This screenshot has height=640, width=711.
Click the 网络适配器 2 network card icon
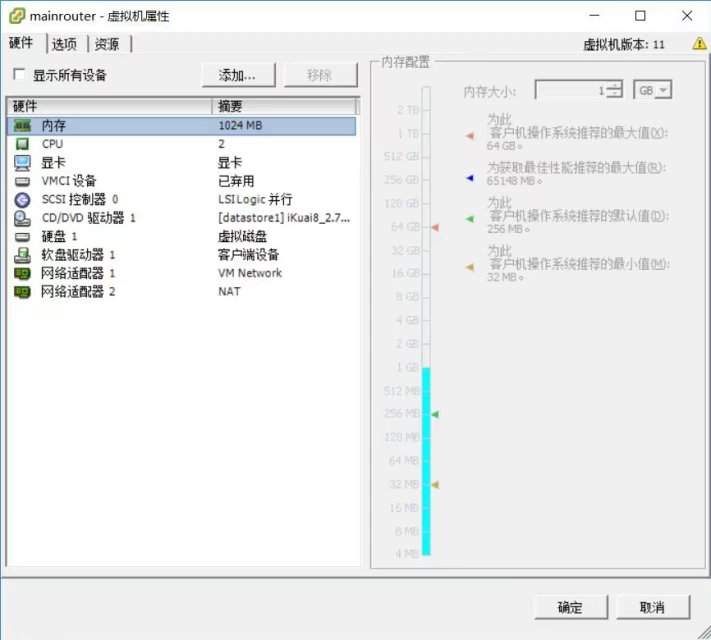click(22, 292)
